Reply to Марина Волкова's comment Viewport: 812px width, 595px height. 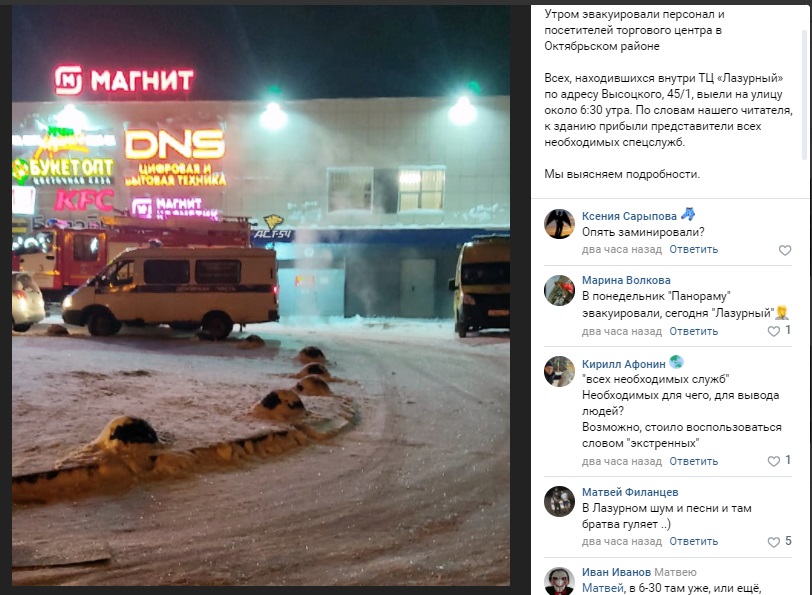pyautogui.click(x=693, y=331)
